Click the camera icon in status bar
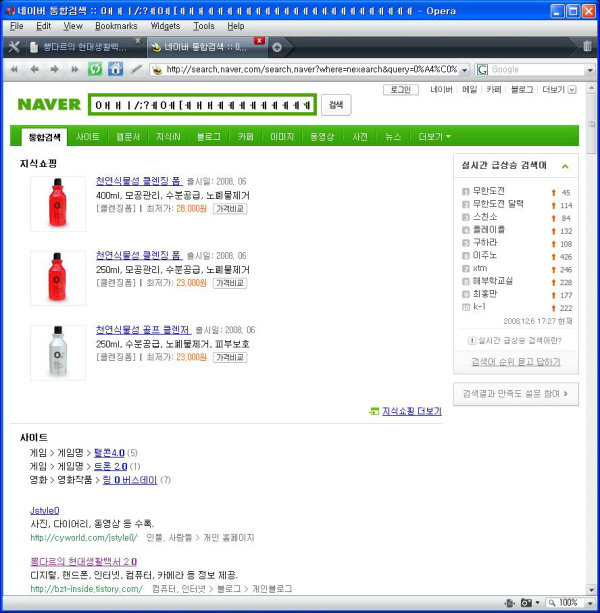This screenshot has width=600, height=613. click(527, 602)
